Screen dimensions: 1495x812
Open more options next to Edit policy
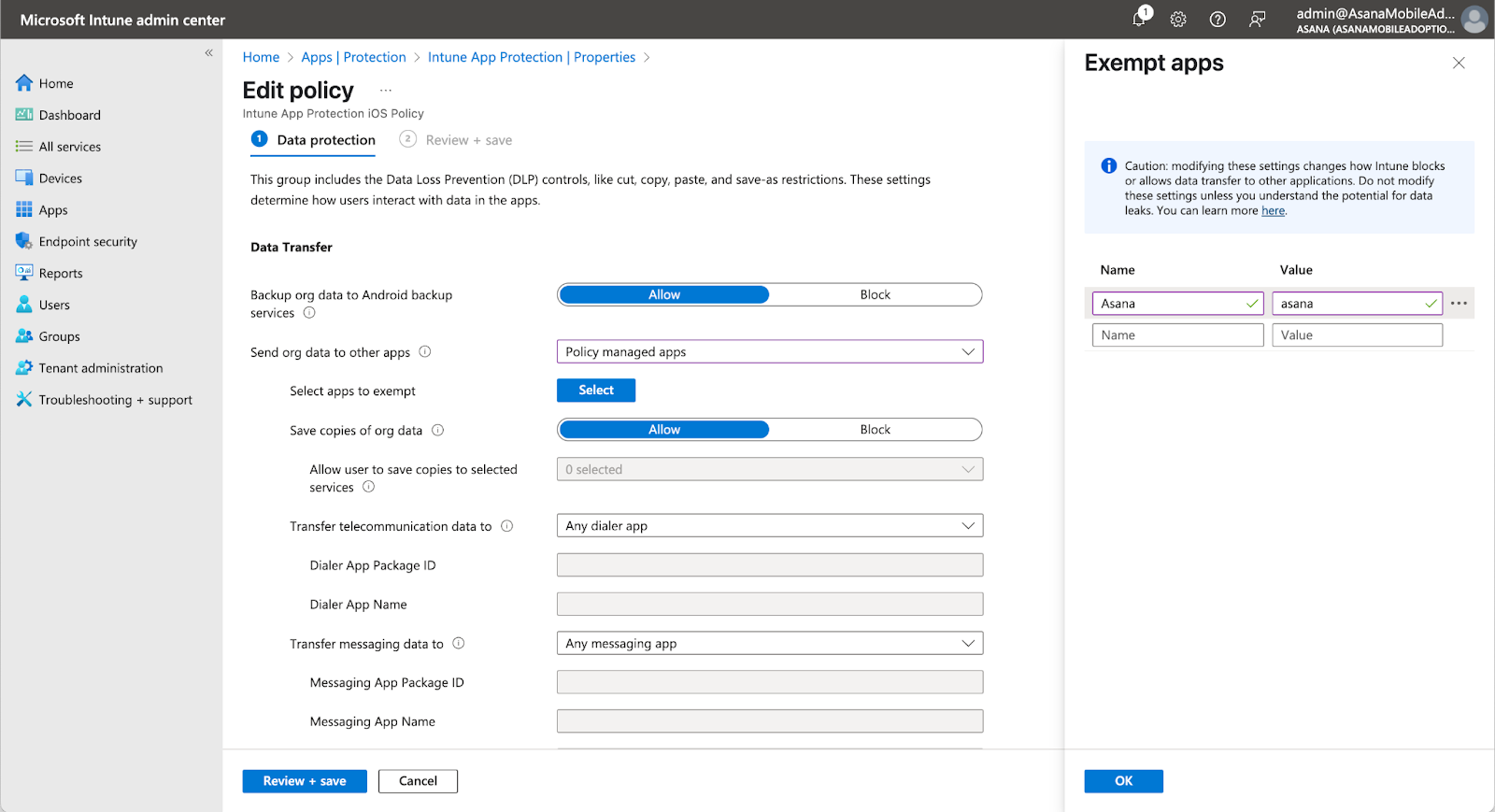tap(386, 91)
